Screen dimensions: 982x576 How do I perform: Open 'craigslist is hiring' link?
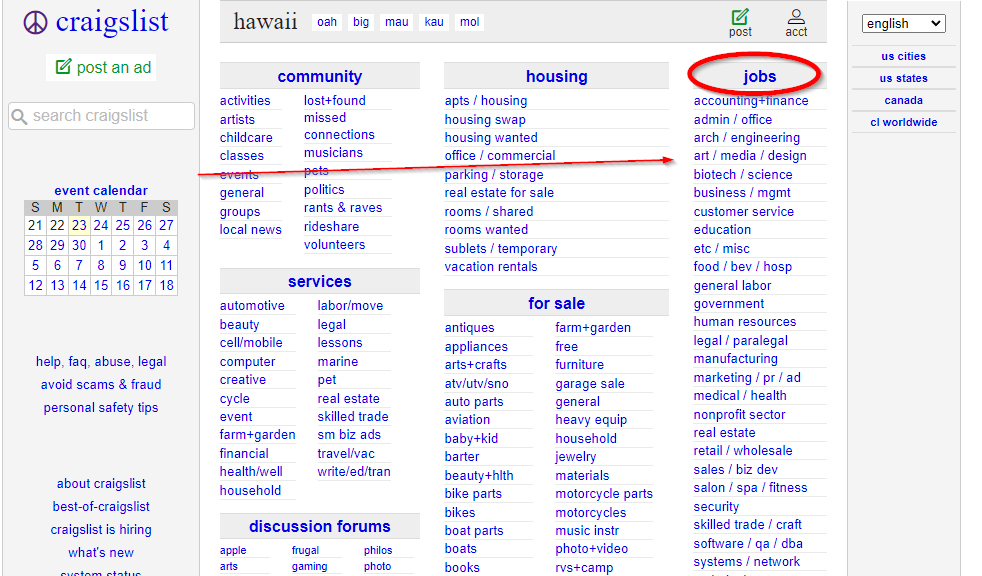pos(101,530)
